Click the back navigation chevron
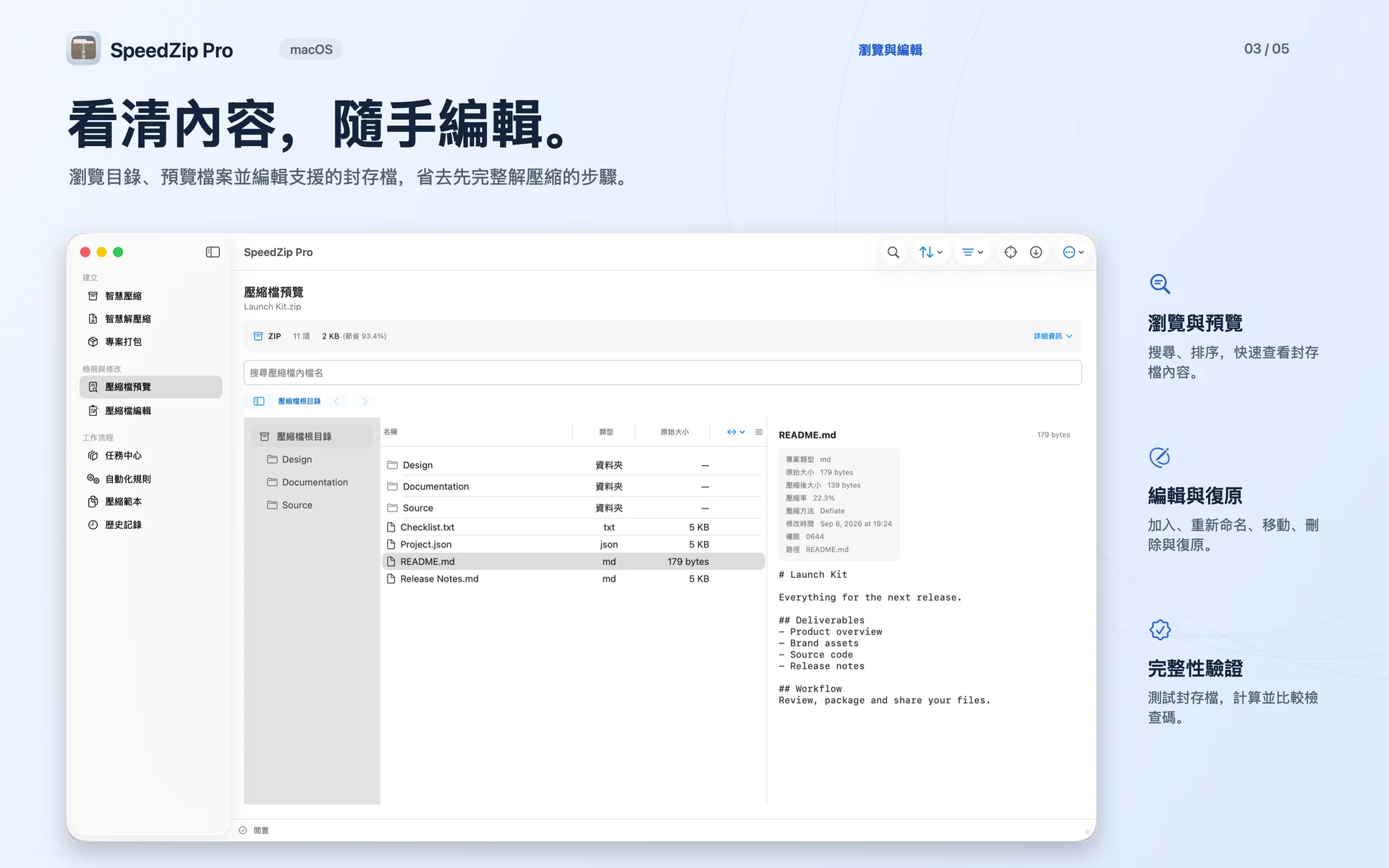1389x868 pixels. [x=336, y=401]
